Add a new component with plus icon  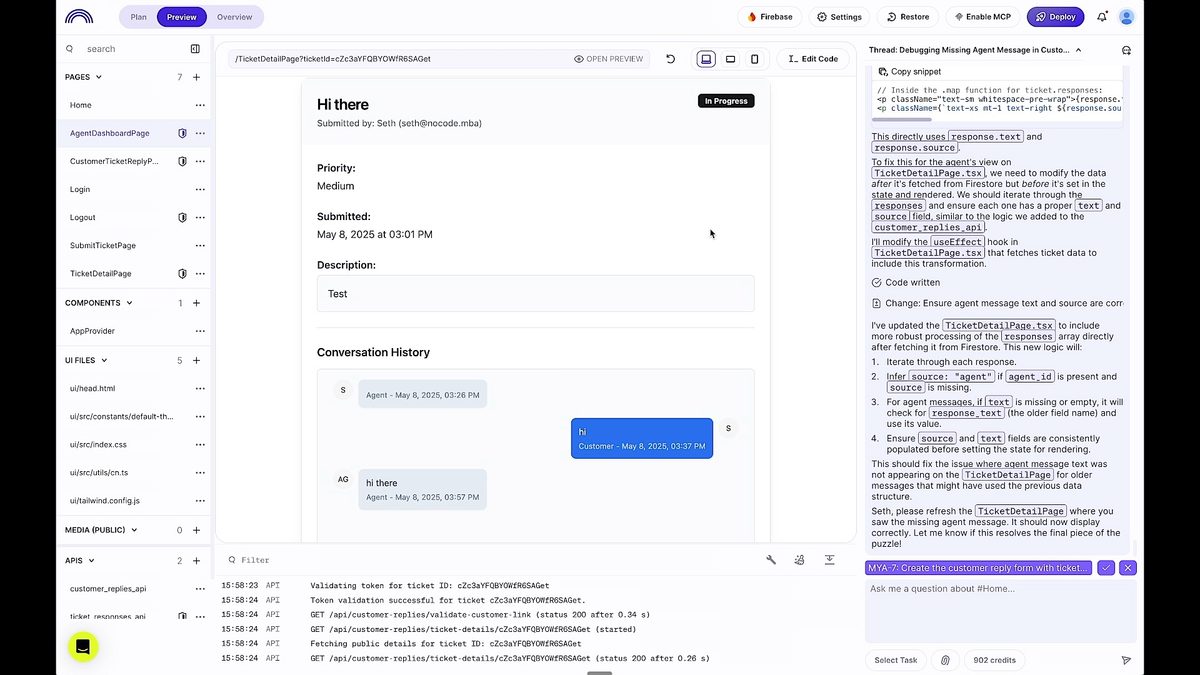point(196,303)
